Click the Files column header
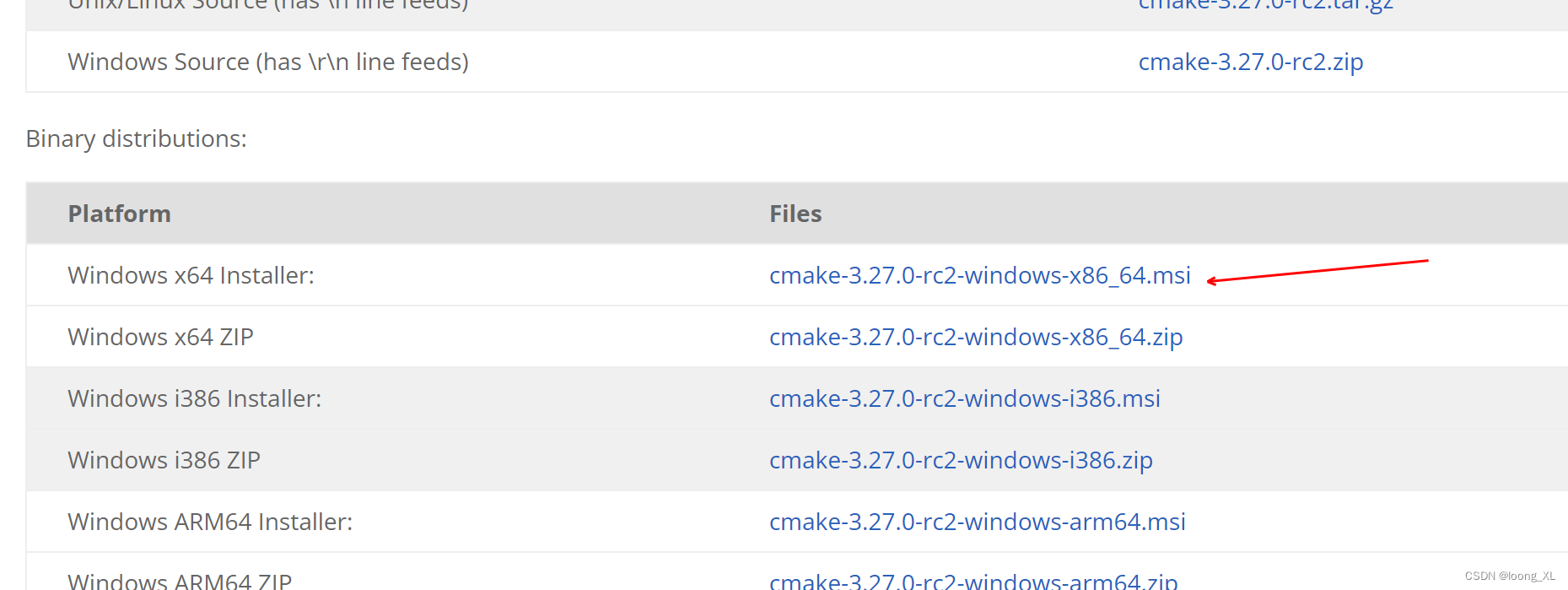The image size is (1568, 590). click(x=795, y=214)
